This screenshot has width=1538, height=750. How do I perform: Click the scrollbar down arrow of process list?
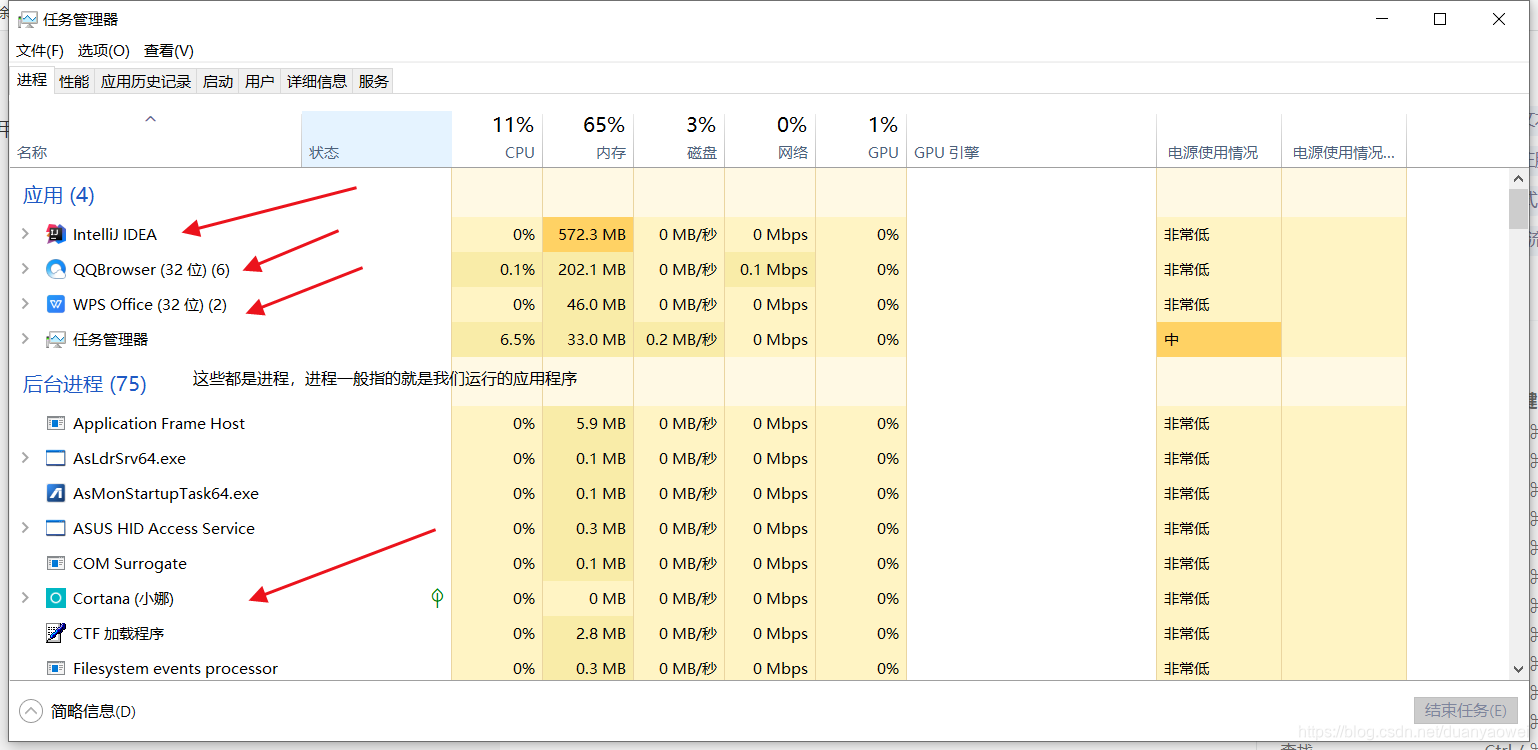click(1518, 669)
